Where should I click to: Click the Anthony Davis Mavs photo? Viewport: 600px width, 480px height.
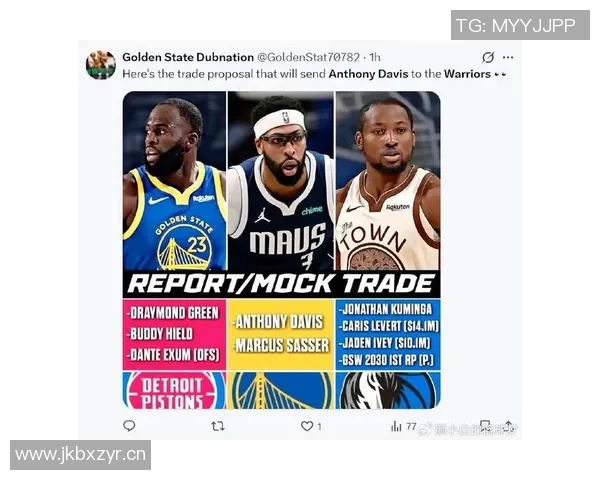click(281, 181)
